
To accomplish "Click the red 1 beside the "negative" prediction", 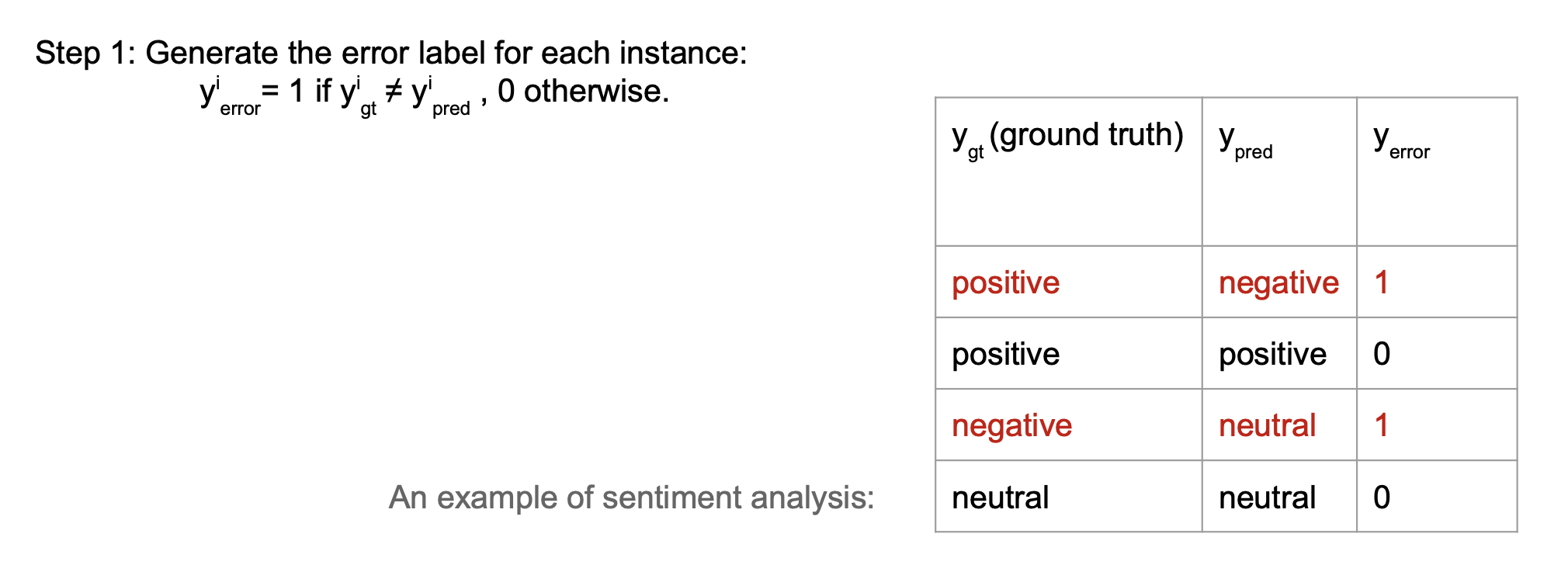I will (x=1381, y=282).
